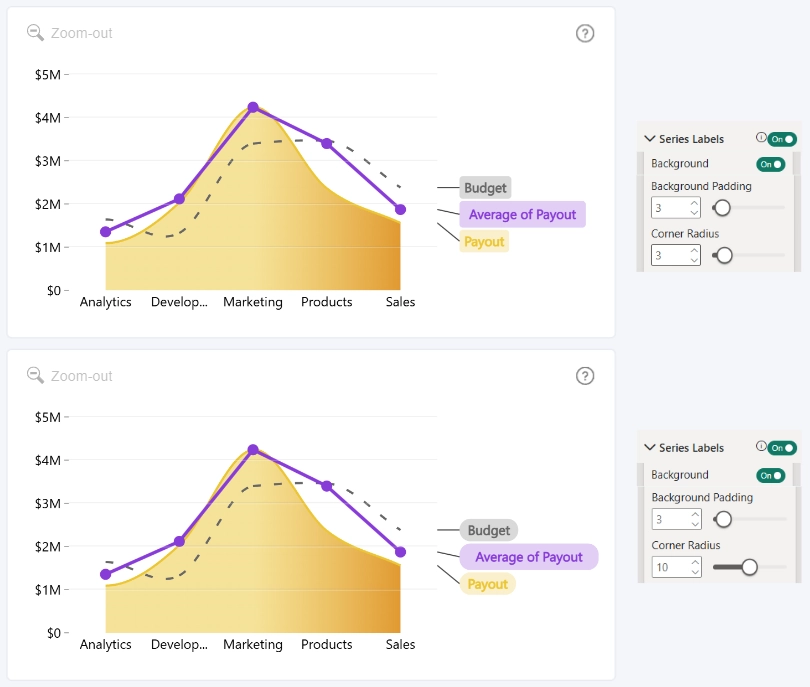Open help question mark in top chart
810x687 pixels.
pos(585,34)
